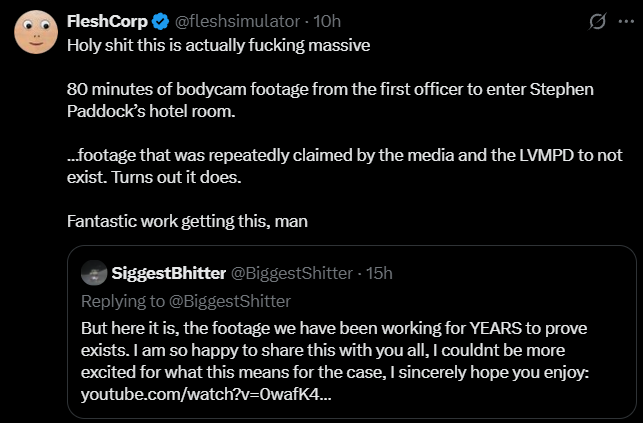This screenshot has height=423, width=643.
Task: Open the quoted @BiggestShitter handle
Action: tap(292, 273)
